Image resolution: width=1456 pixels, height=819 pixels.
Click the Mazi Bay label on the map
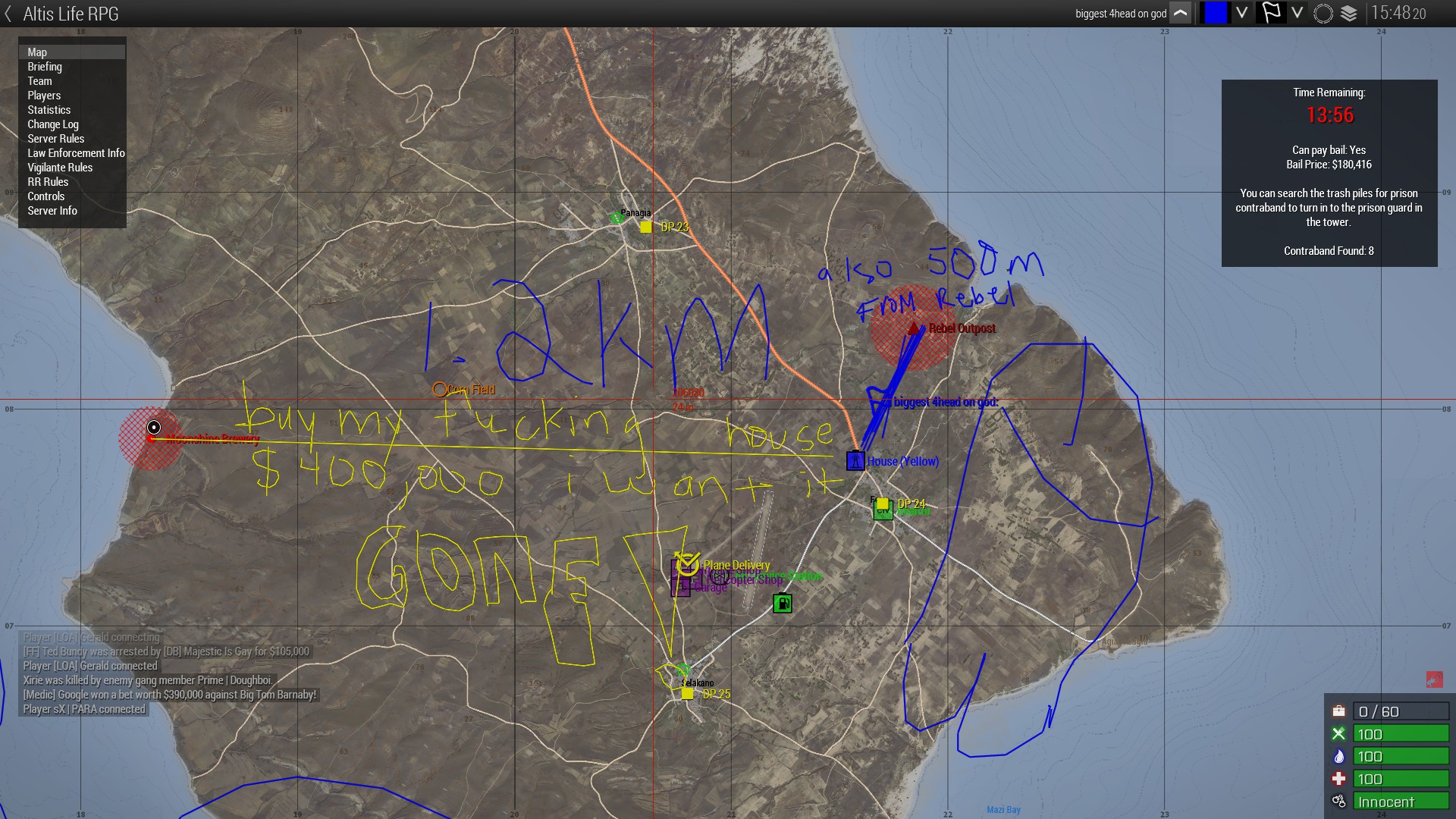coord(1003,810)
